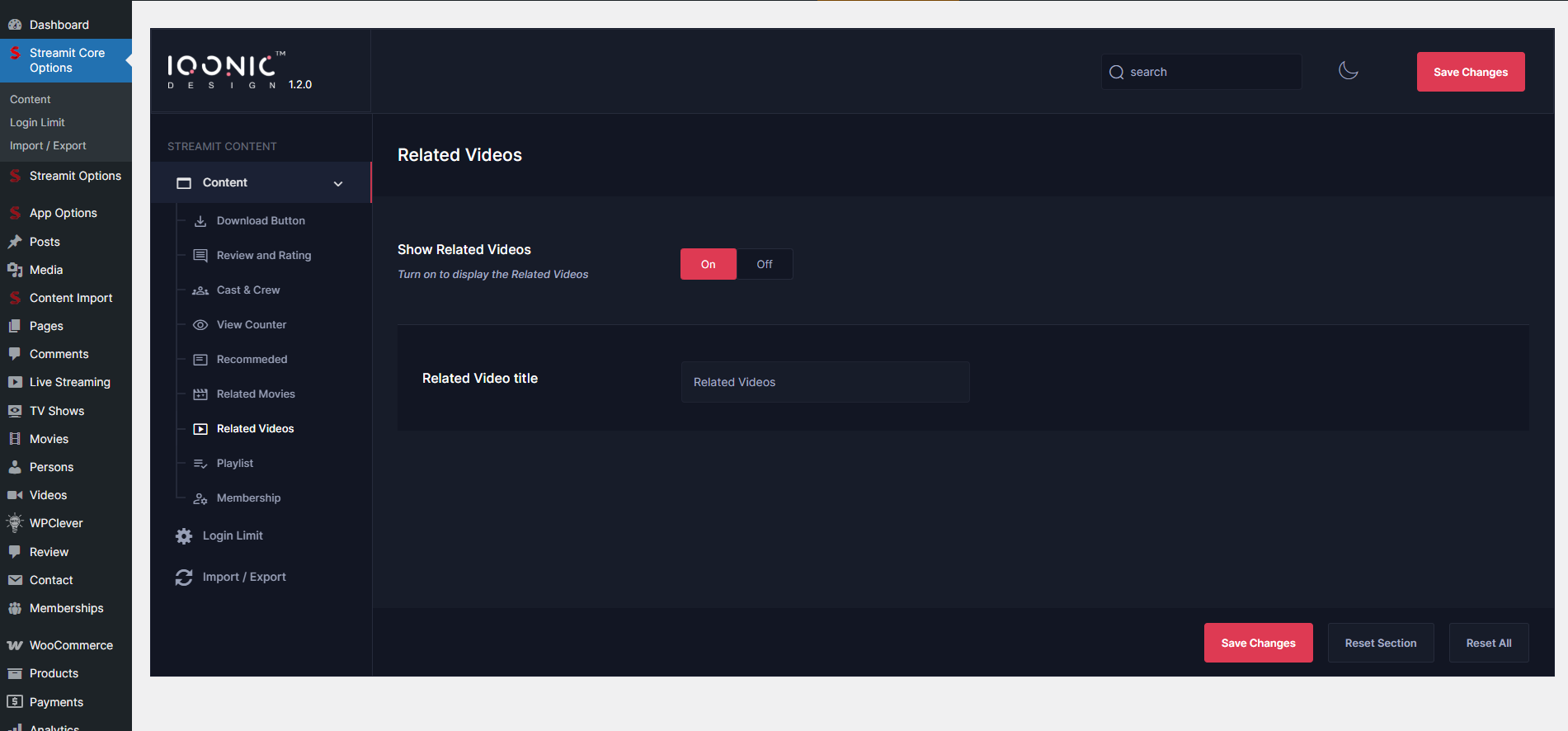Turn Show Related Videos off
This screenshot has width=1568, height=731.
(765, 264)
